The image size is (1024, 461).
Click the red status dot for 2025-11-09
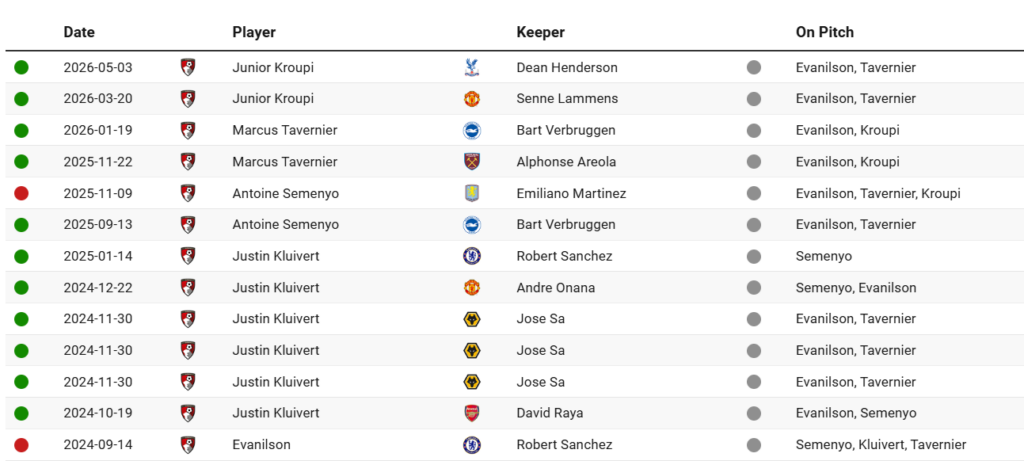coord(22,193)
